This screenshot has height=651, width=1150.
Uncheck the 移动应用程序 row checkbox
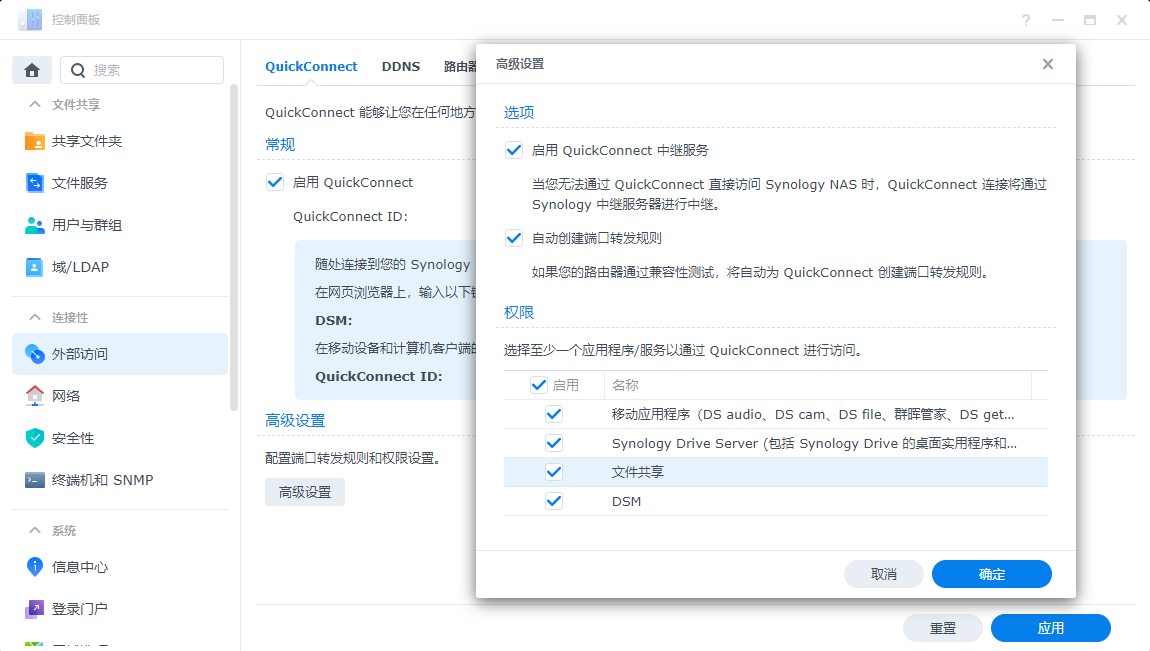(554, 414)
